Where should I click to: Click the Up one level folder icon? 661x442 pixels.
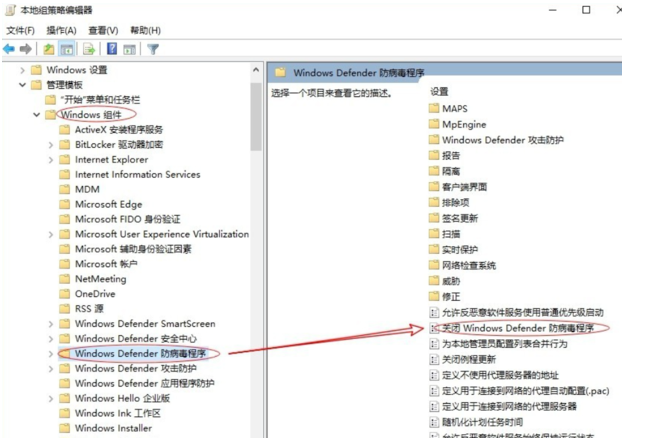click(49, 48)
